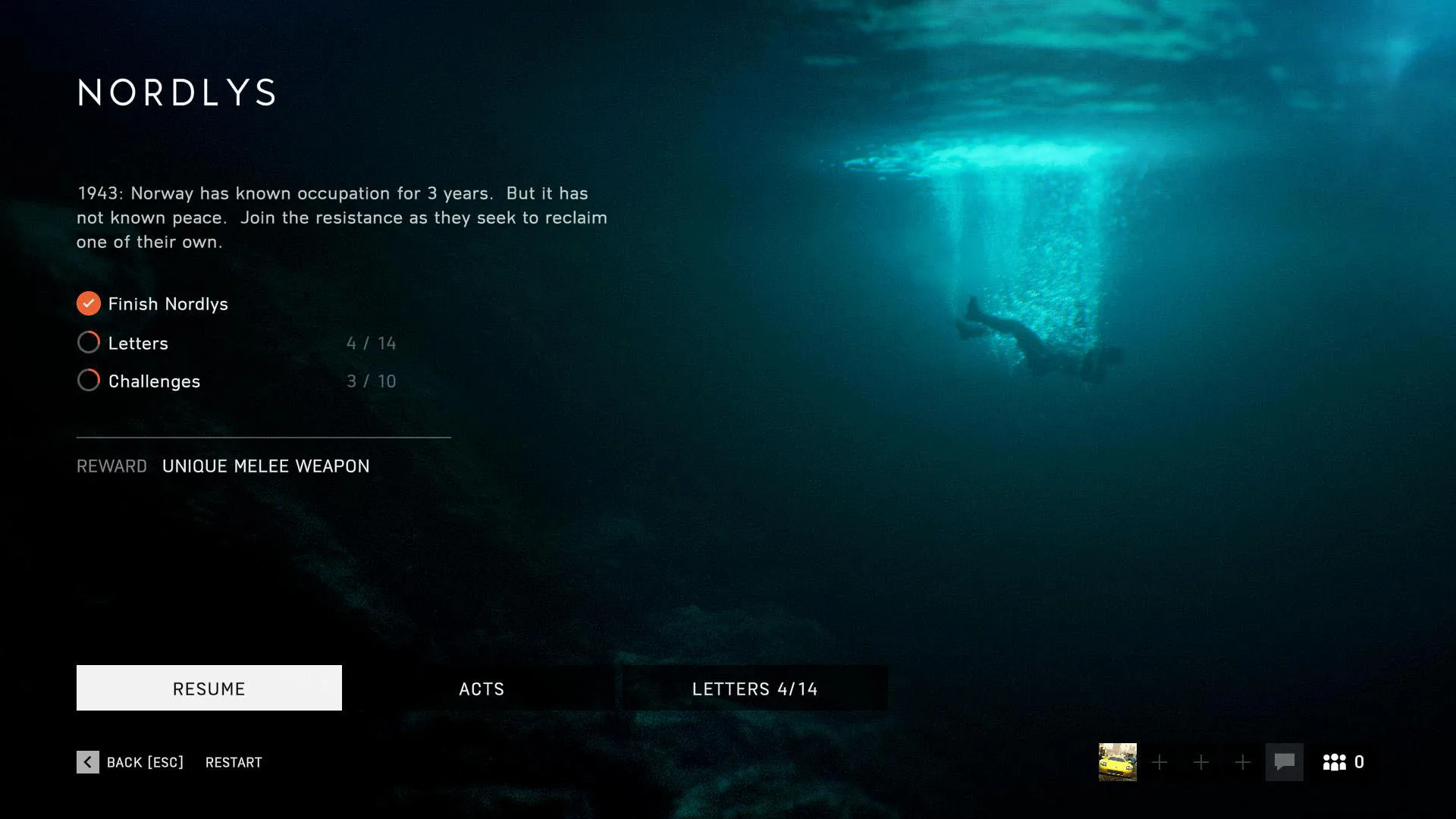
Task: Go back with the arrow icon
Action: coord(88,762)
